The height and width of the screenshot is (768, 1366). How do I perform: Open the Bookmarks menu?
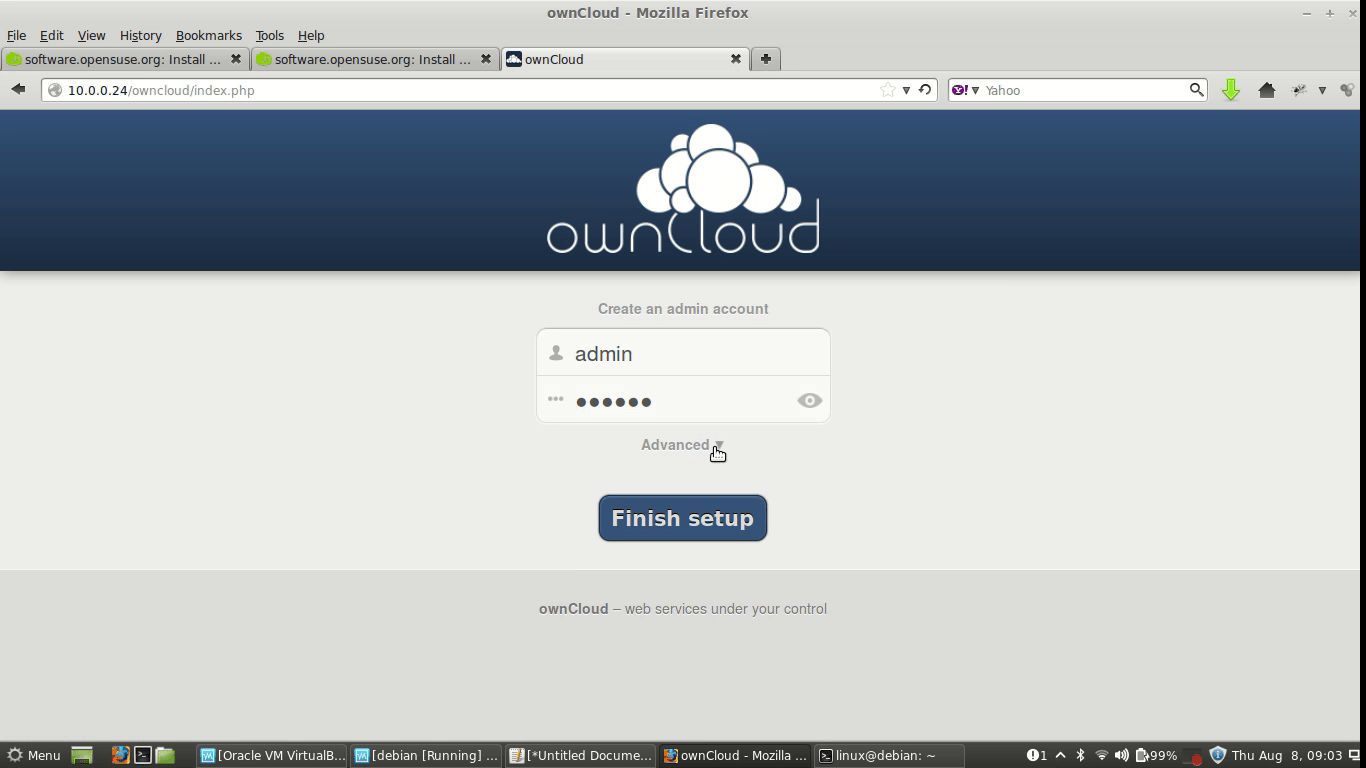click(x=208, y=35)
